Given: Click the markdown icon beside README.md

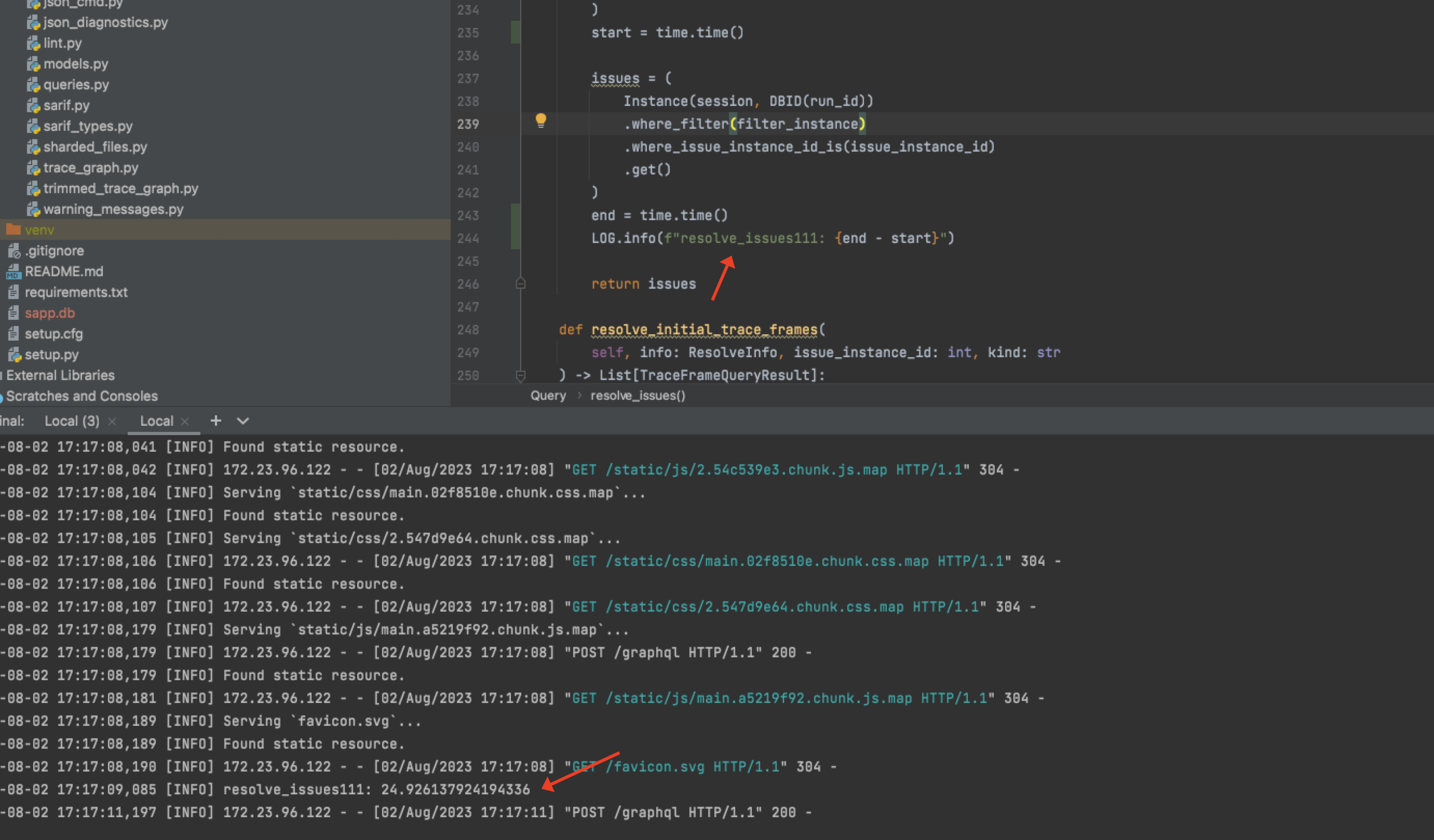Looking at the screenshot, I should point(13,272).
